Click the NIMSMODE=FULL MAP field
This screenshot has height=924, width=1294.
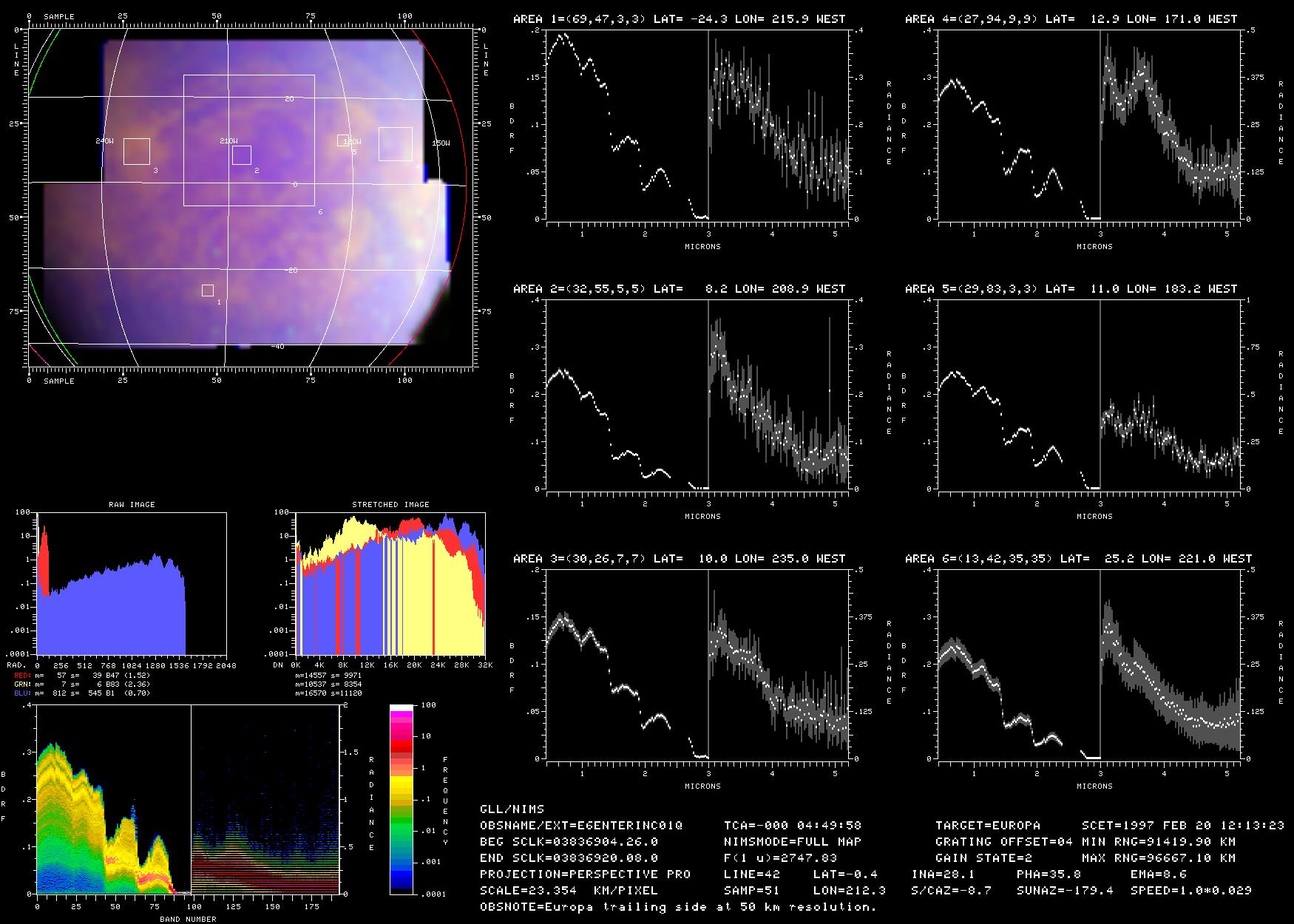click(x=793, y=842)
